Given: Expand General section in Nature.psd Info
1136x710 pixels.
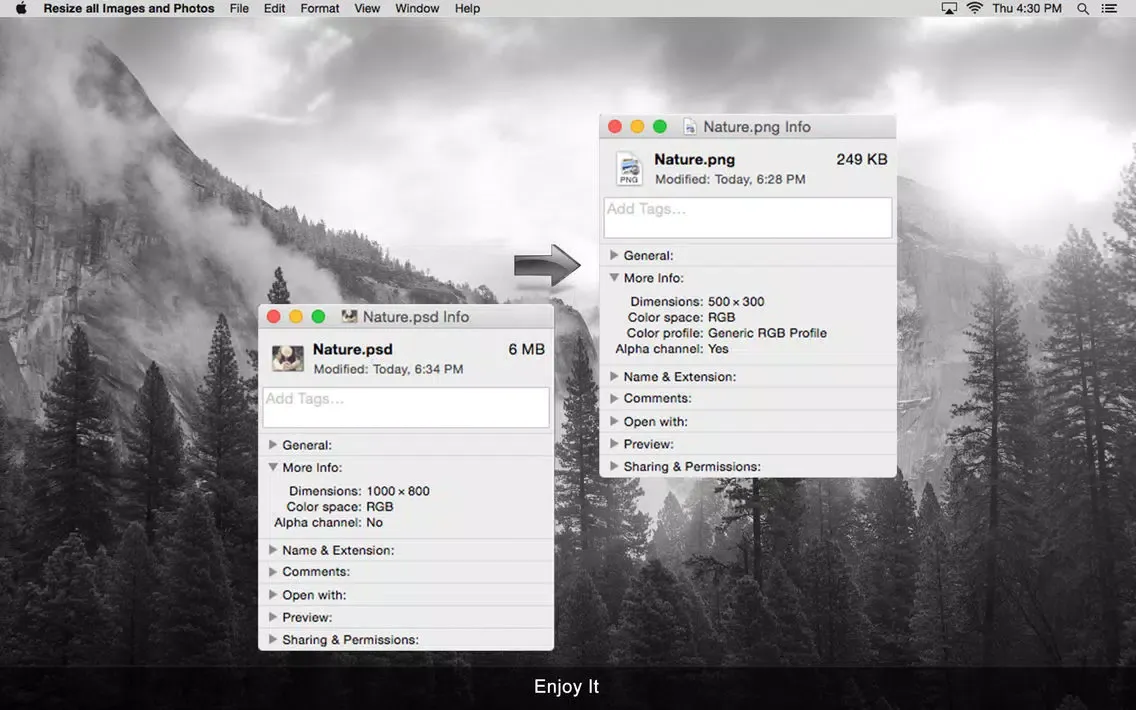Looking at the screenshot, I should coord(272,445).
